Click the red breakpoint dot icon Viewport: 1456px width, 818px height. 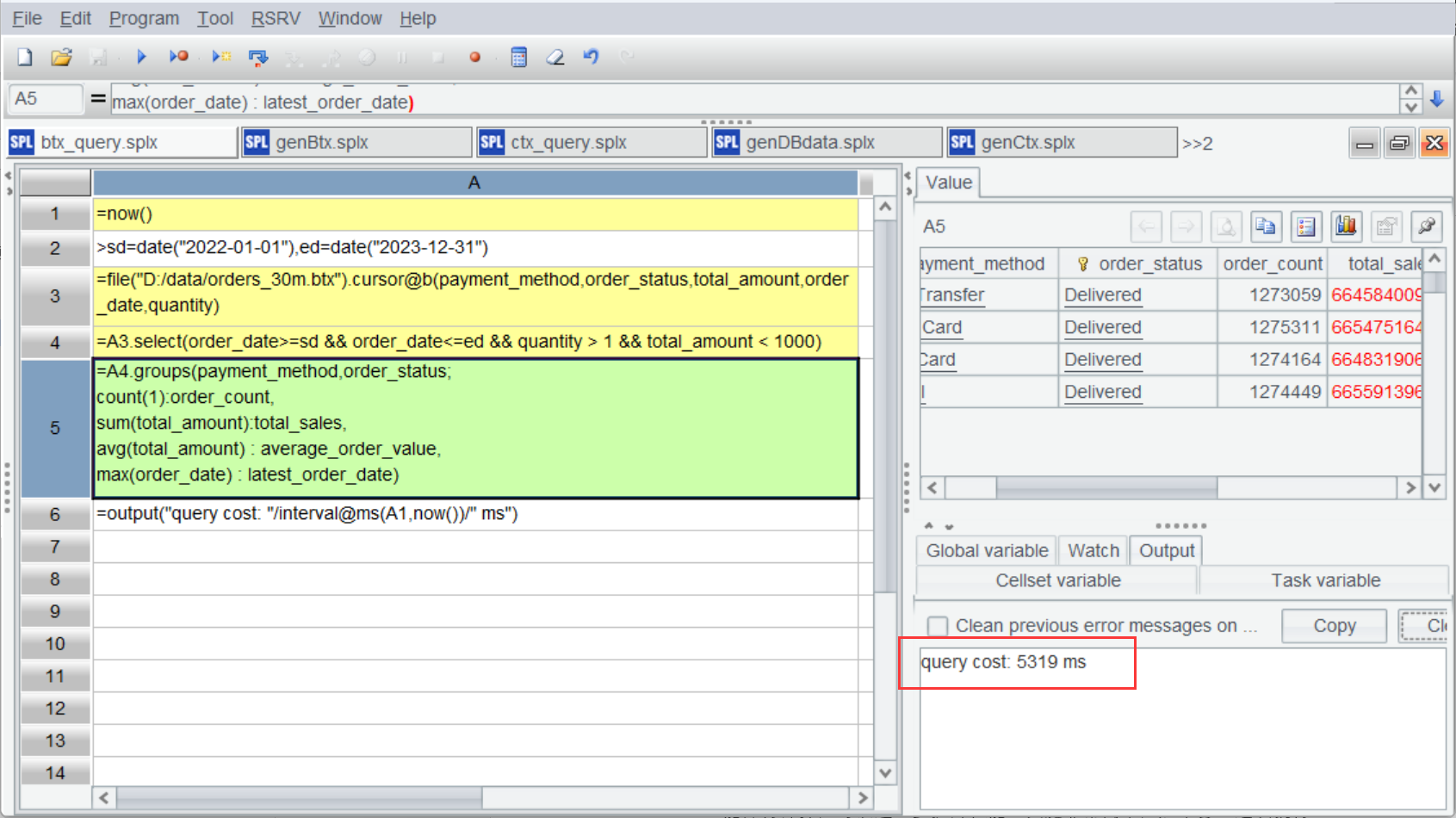[x=474, y=58]
